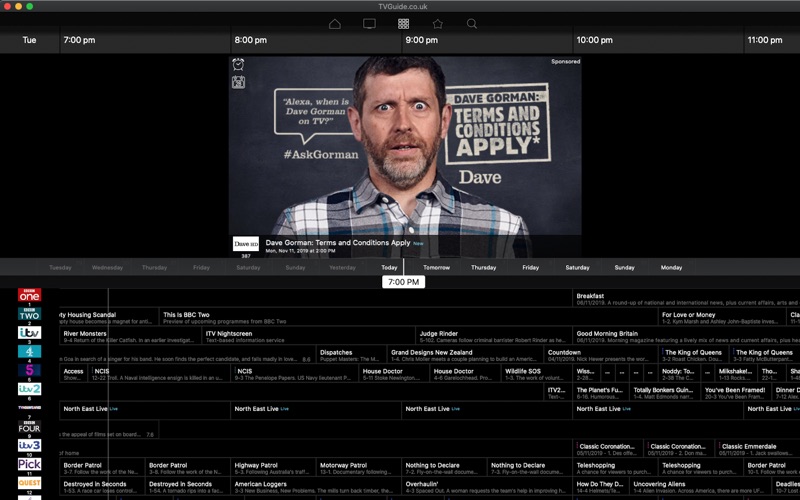Select upcoming Thursday in day bar
The height and width of the screenshot is (500, 800).
(x=484, y=267)
